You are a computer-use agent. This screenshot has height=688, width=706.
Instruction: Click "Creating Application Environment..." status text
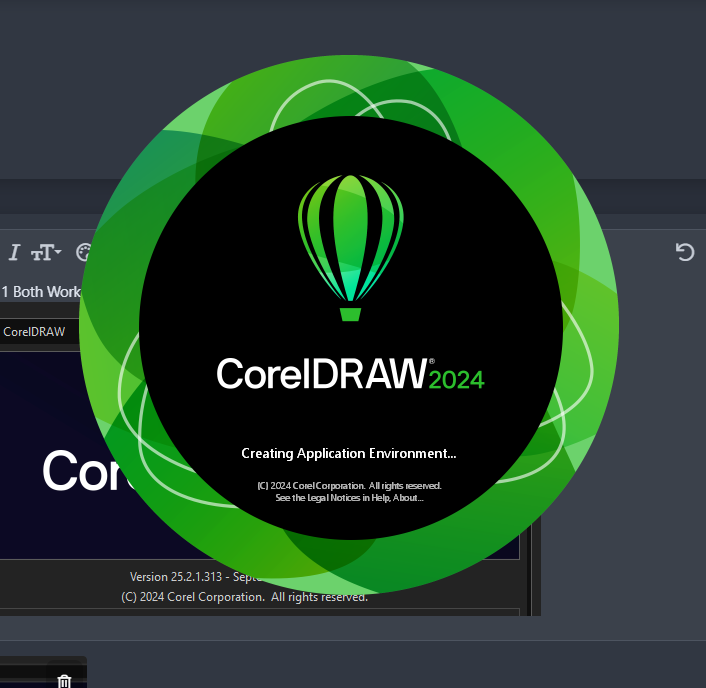pos(348,453)
